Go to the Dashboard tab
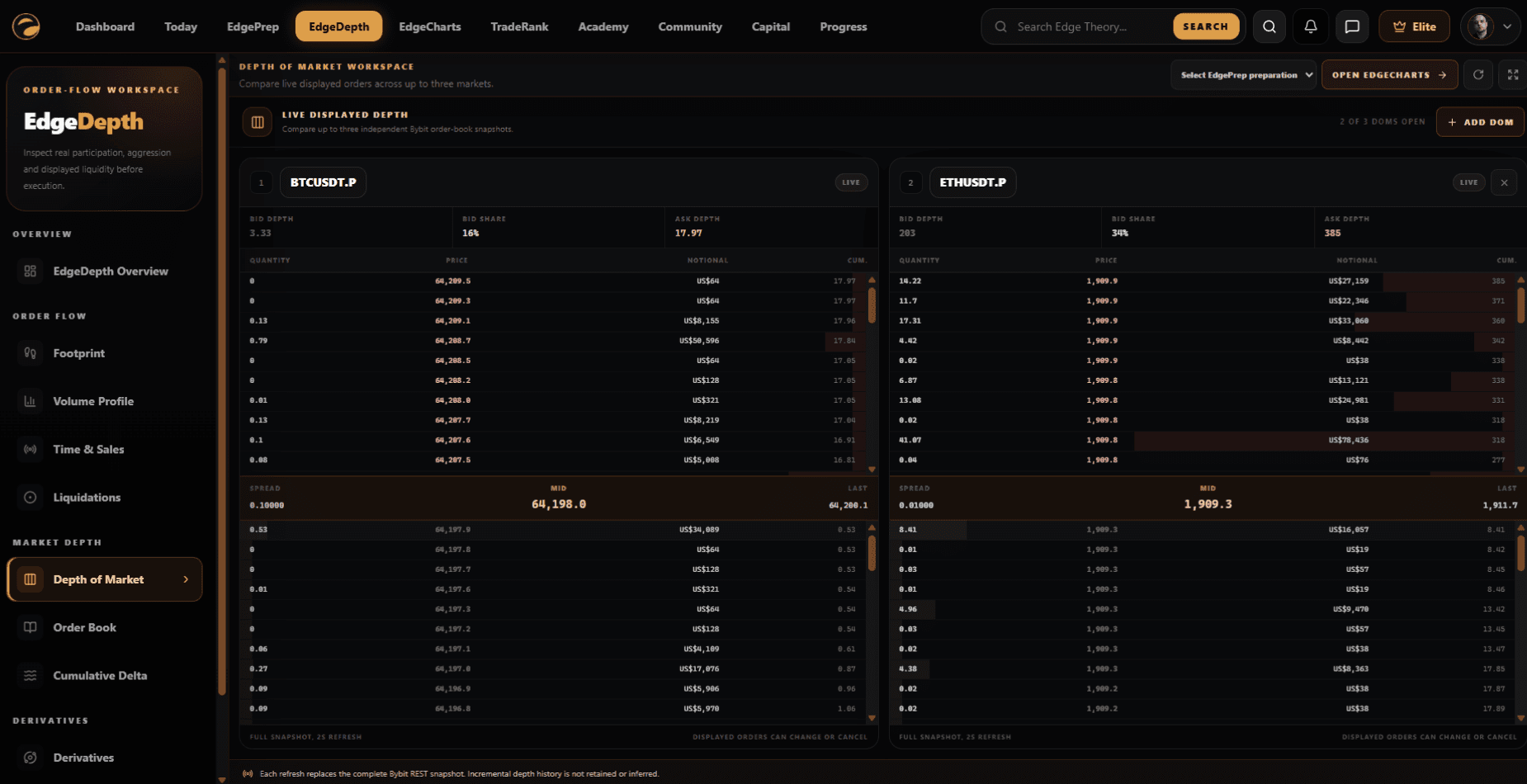The height and width of the screenshot is (784, 1527). pyautogui.click(x=105, y=26)
